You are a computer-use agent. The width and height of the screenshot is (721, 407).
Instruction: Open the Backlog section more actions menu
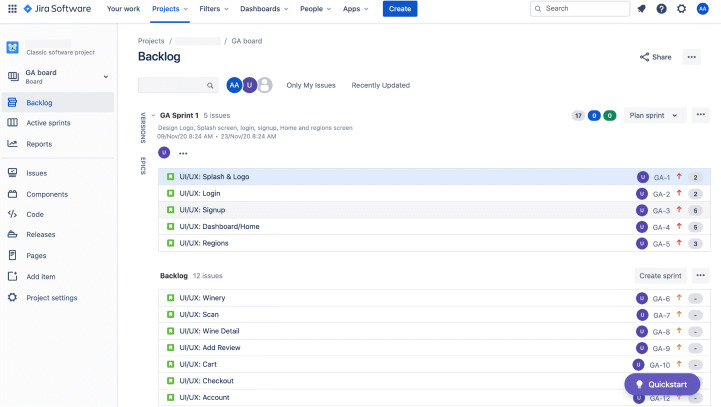click(700, 275)
